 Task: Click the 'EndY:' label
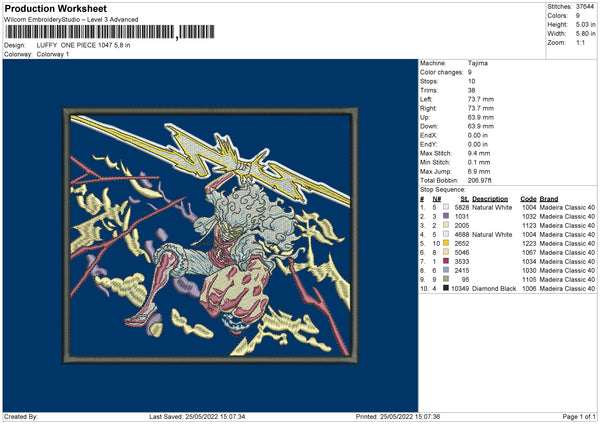pyautogui.click(x=428, y=145)
